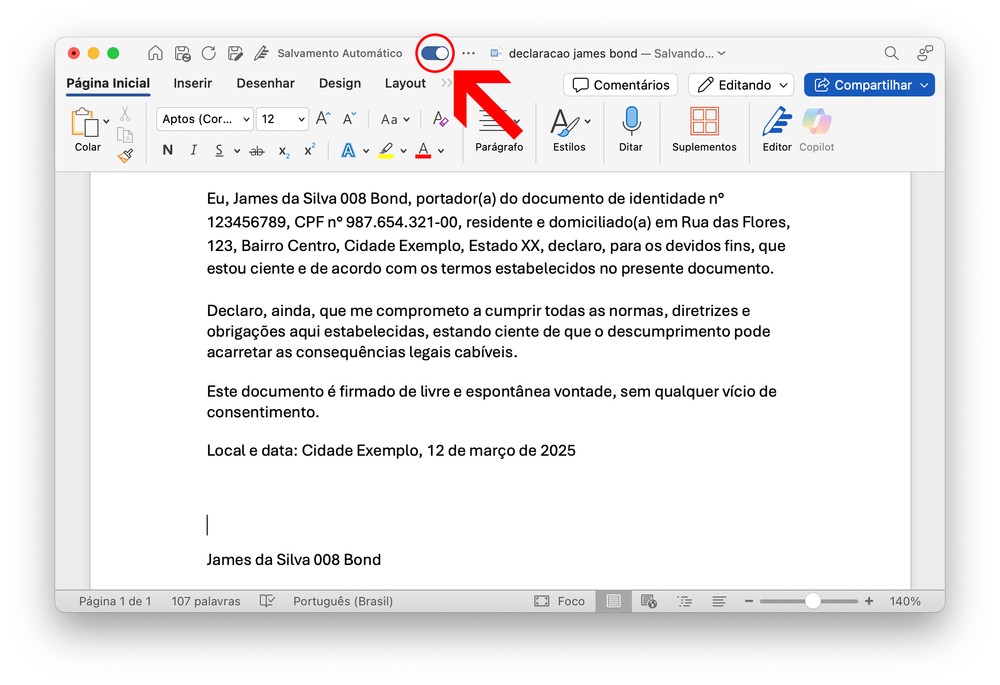Screen dimensions: 1000x685
Task: Open the Design ribbon tab
Action: (x=340, y=84)
